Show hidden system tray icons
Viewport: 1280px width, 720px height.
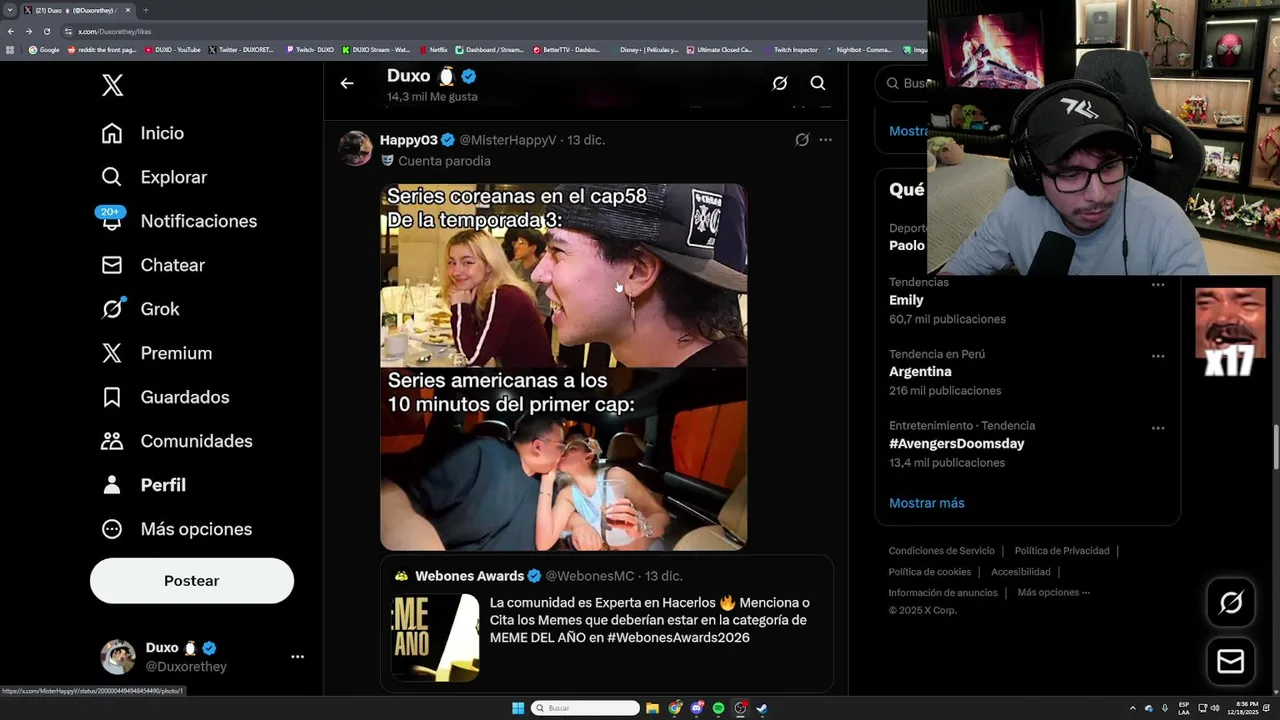tap(1132, 708)
